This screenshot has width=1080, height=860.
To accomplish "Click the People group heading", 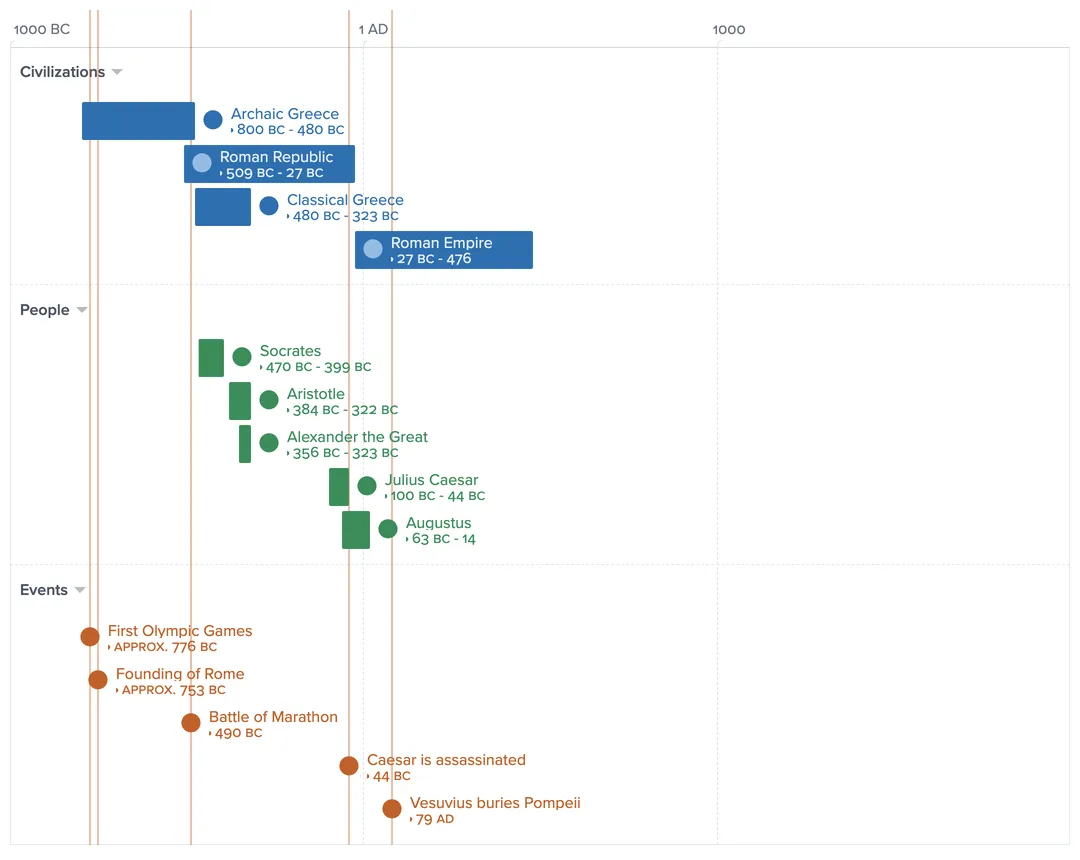I will (45, 310).
